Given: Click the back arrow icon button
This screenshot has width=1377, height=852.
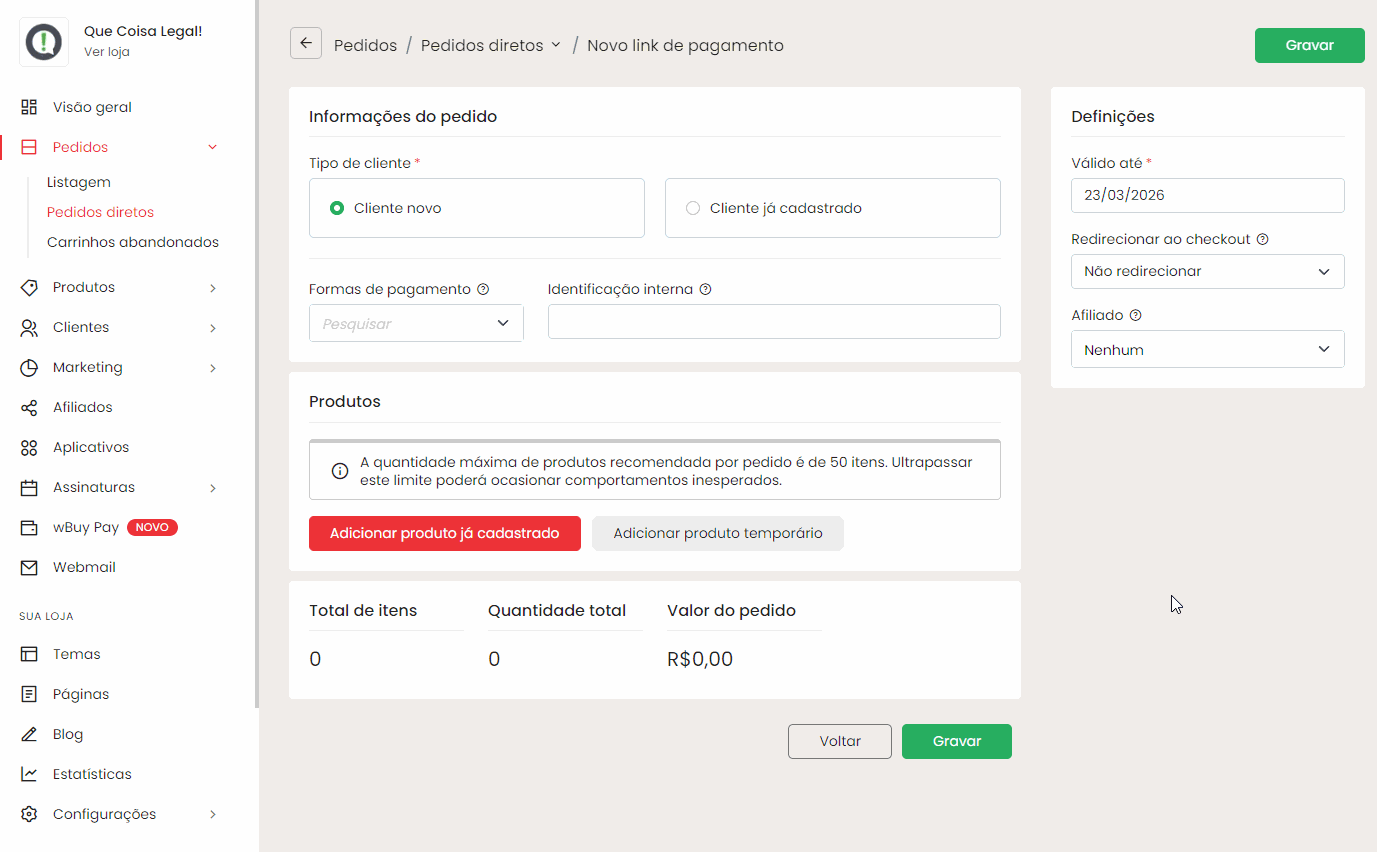Looking at the screenshot, I should click(306, 44).
